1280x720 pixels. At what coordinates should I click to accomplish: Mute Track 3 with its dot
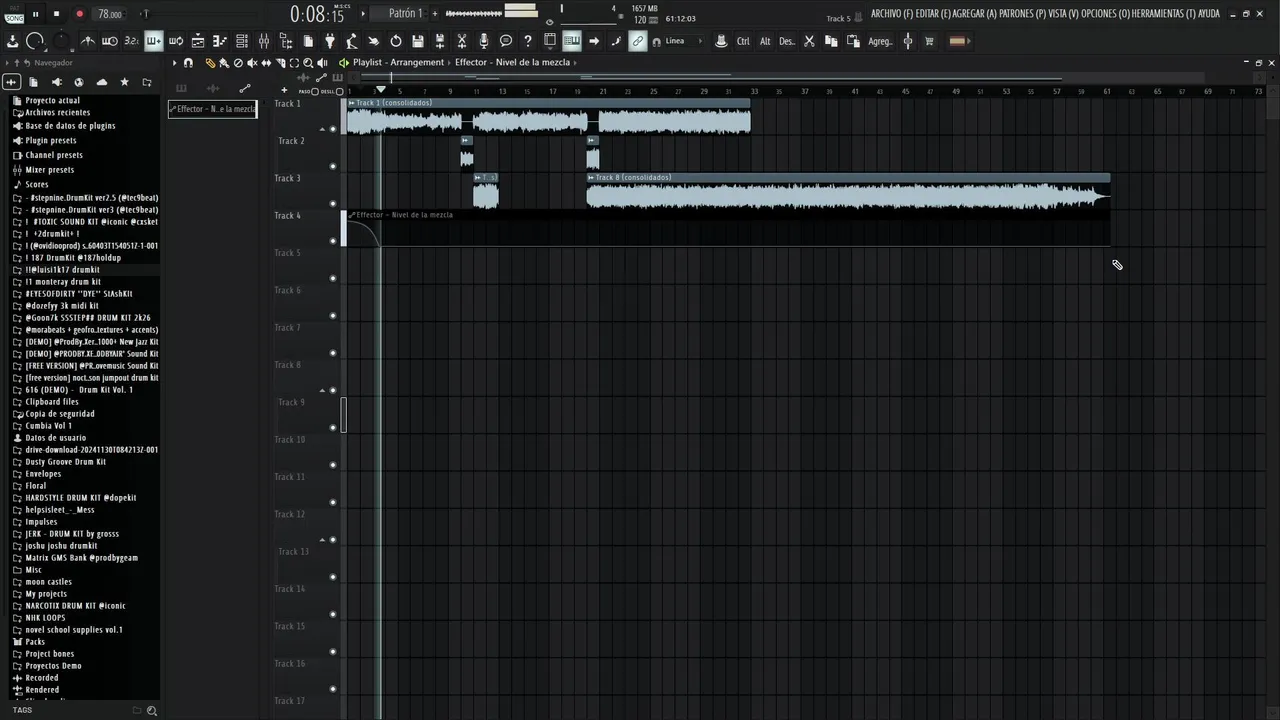[333, 203]
